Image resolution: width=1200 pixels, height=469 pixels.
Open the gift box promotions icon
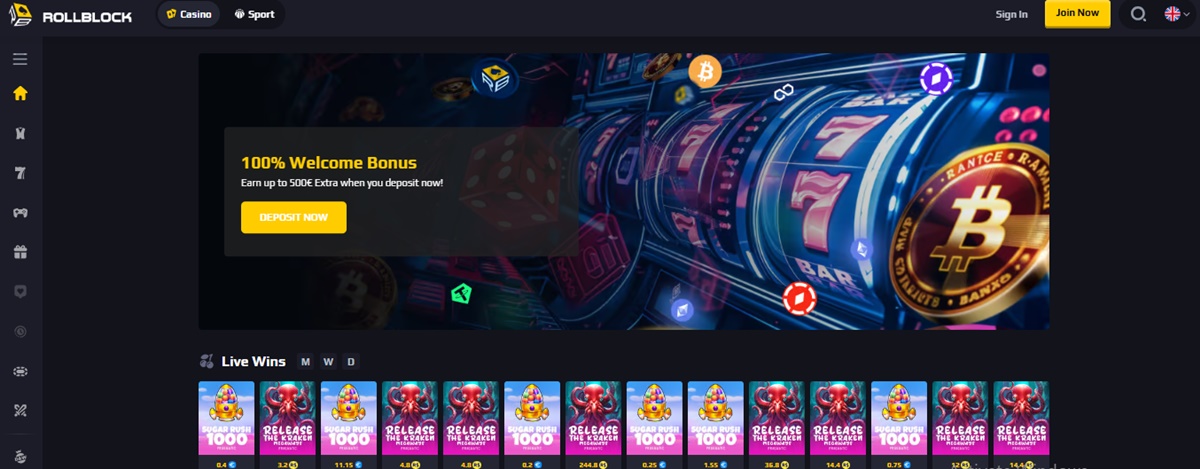(20, 252)
